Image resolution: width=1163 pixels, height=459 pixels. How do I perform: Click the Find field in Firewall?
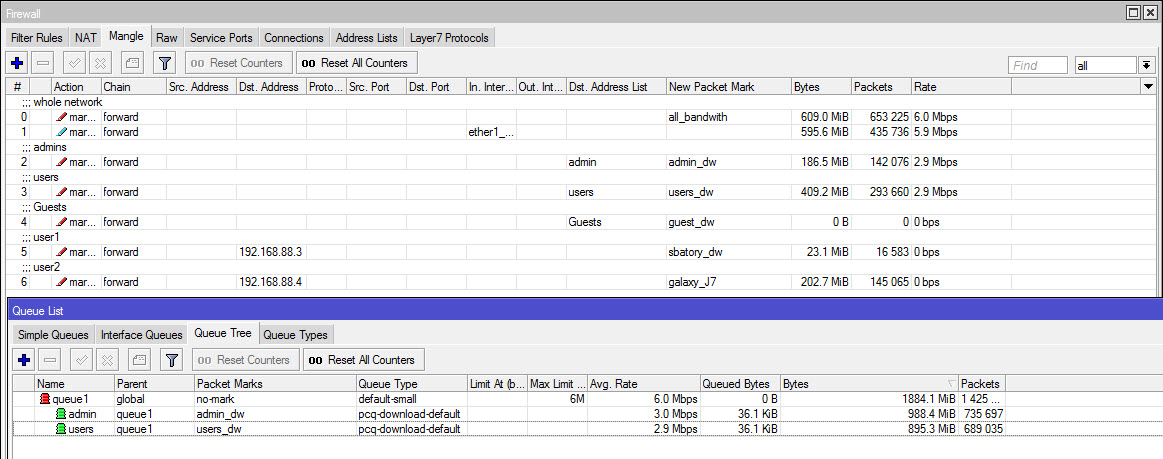click(1038, 65)
